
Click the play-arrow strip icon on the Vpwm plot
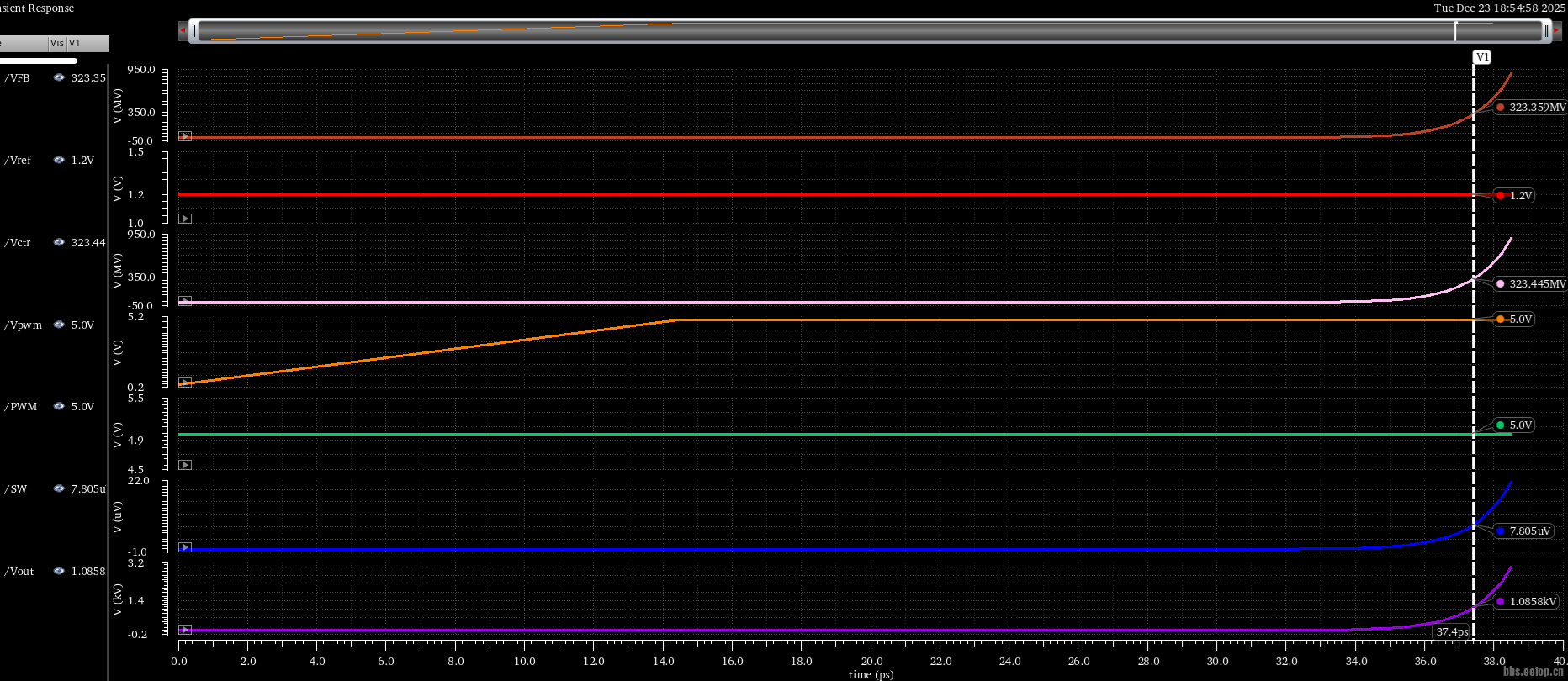click(185, 383)
